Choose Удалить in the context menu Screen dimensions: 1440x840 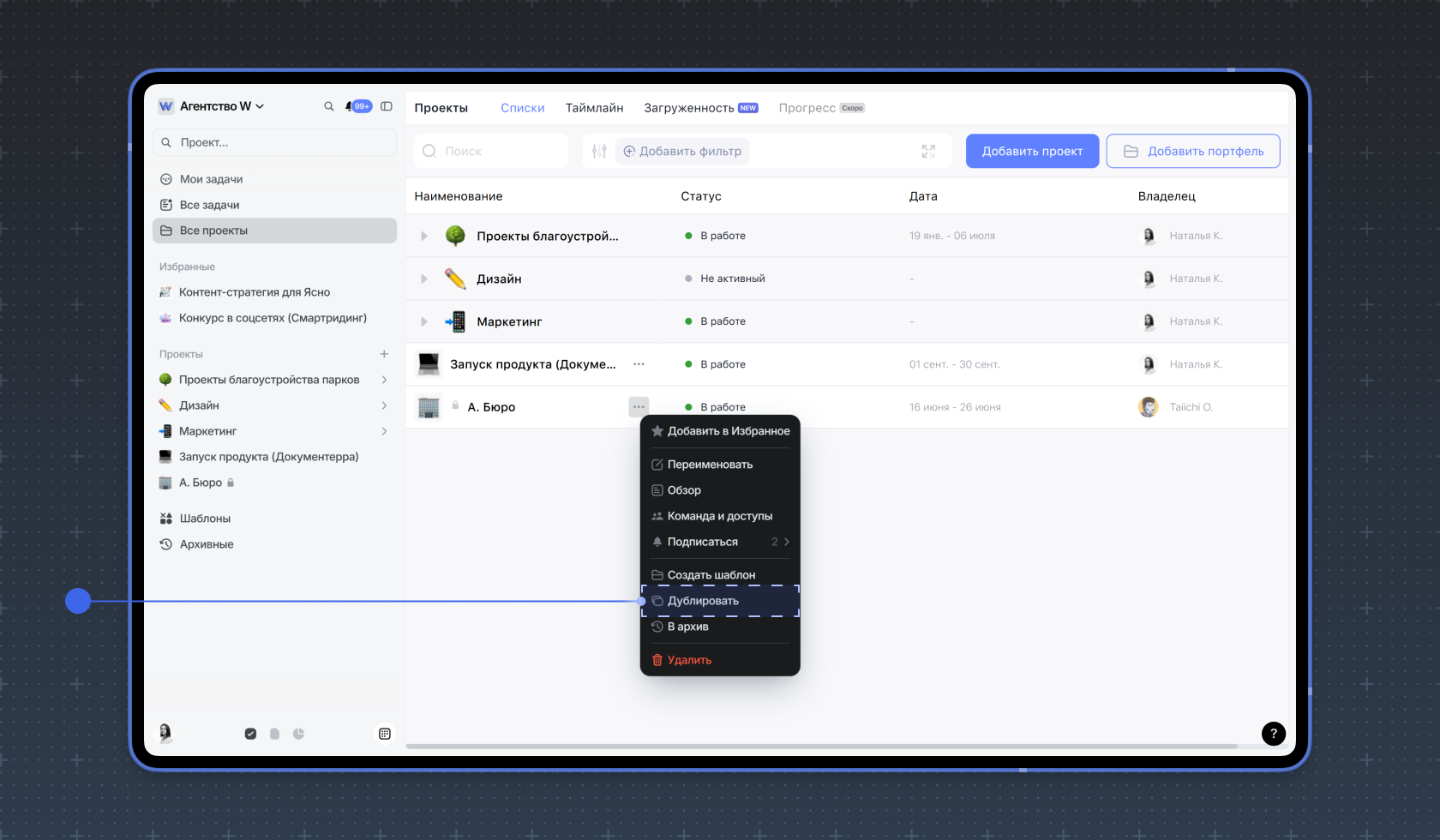(x=689, y=660)
